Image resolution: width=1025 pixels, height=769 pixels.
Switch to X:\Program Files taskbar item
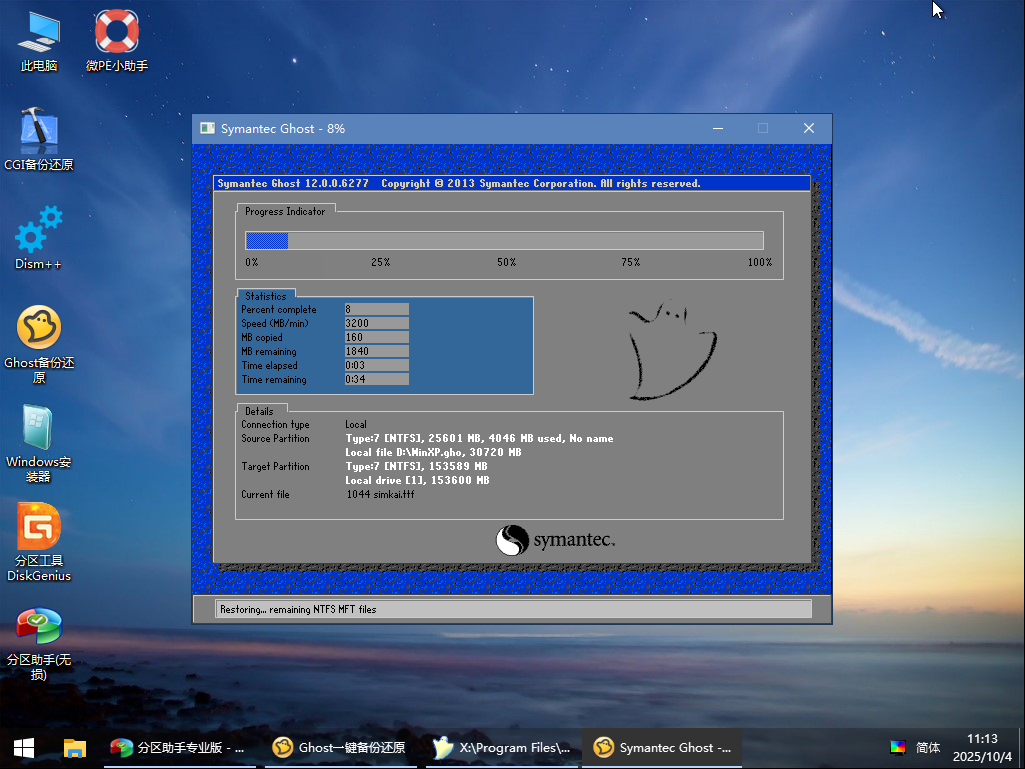pyautogui.click(x=501, y=747)
